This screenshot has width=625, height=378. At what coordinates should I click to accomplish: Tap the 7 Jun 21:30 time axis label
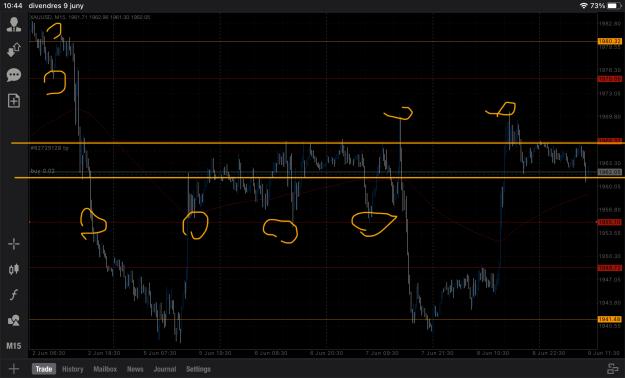tap(437, 353)
